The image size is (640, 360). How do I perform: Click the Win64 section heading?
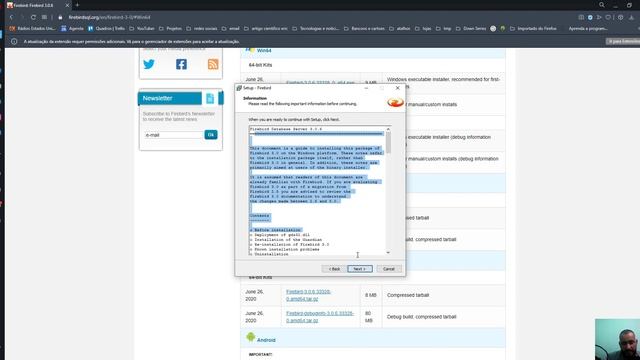(264, 50)
